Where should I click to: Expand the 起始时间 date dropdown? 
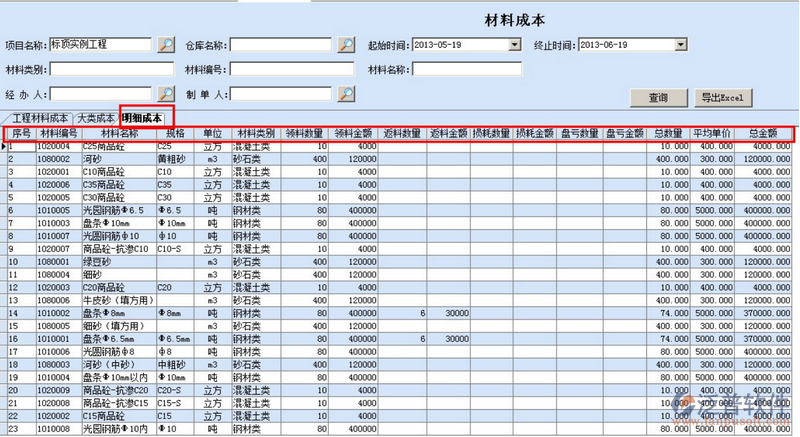[x=515, y=45]
